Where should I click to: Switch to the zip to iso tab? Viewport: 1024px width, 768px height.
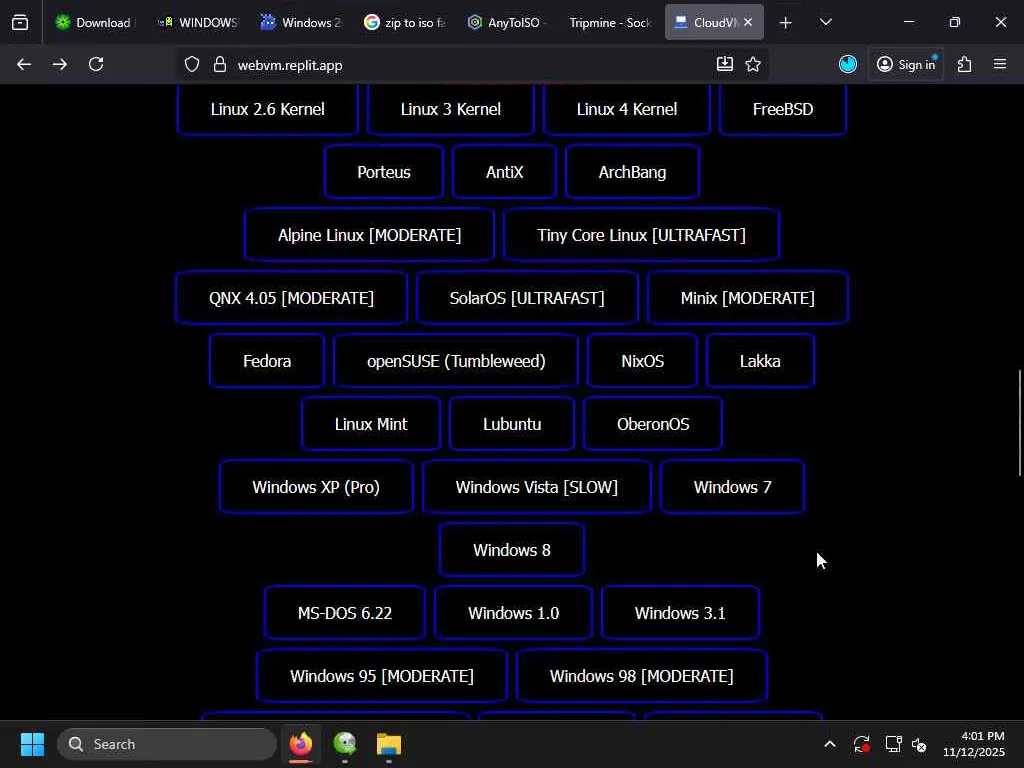tap(404, 22)
